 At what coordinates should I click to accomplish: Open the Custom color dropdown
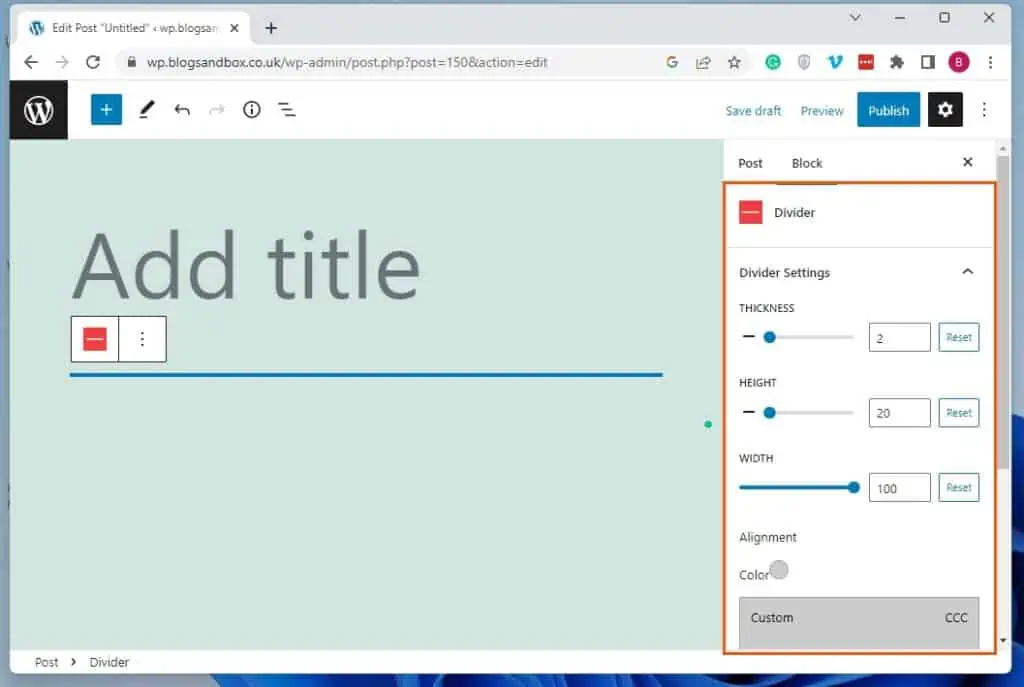click(x=858, y=618)
